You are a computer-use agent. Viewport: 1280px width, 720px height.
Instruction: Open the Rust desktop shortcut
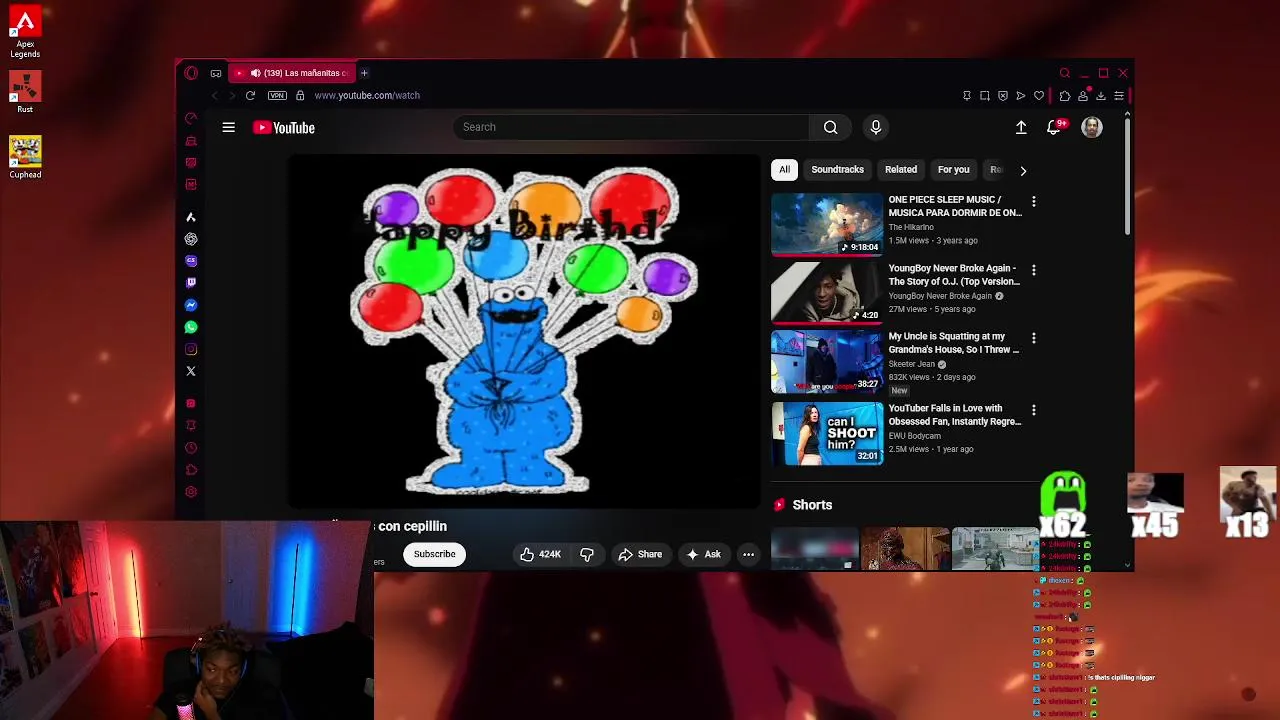coord(25,92)
